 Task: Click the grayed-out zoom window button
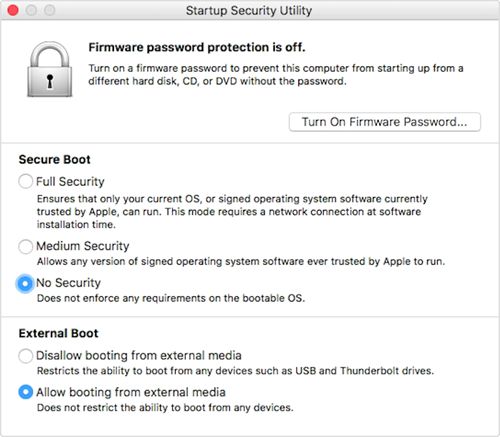[x=49, y=10]
